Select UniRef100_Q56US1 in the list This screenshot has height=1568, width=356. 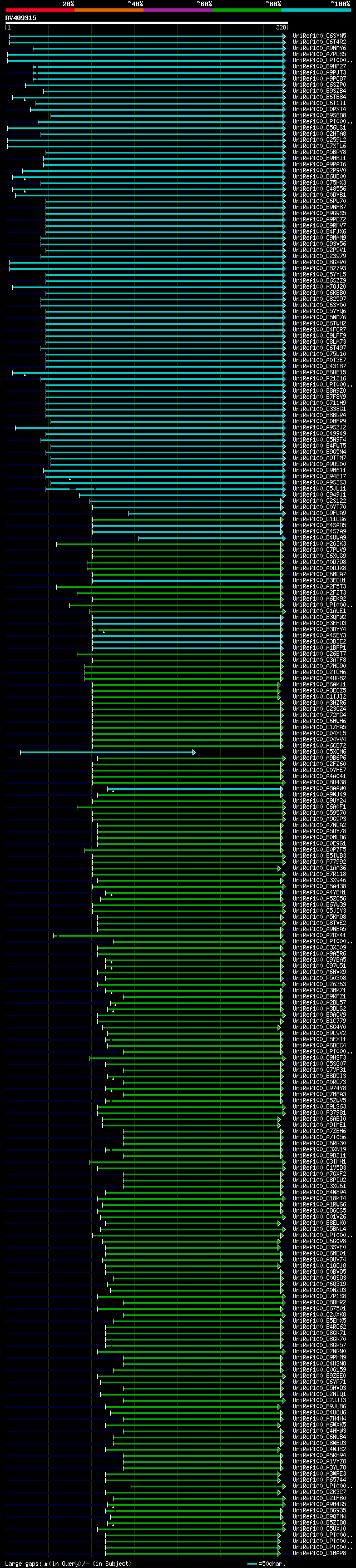(x=319, y=128)
